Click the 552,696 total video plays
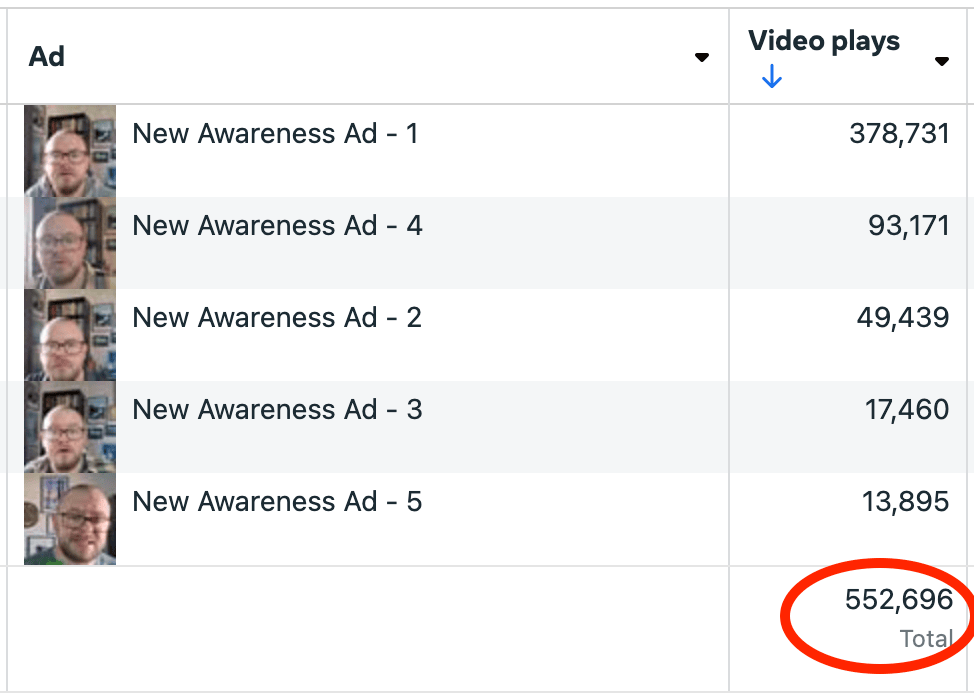 [x=898, y=600]
